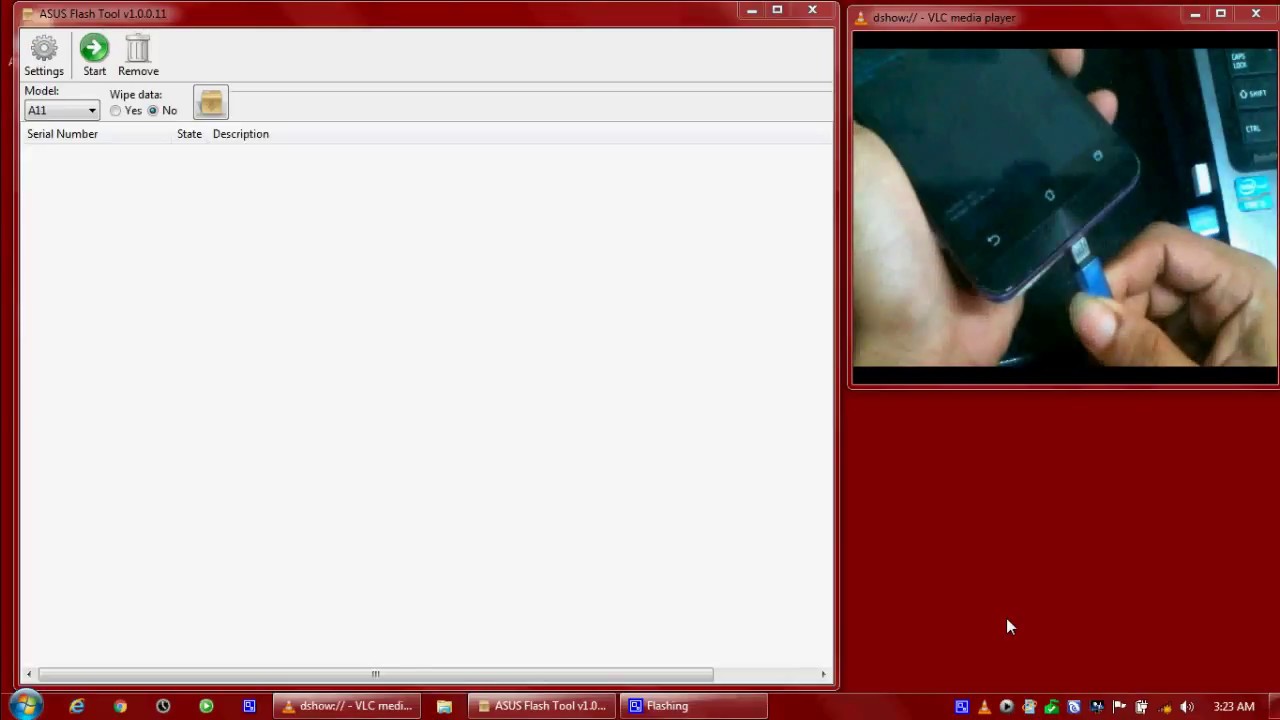Screen dimensions: 1280x720
Task: Close the ASUS Flash Tool window
Action: pyautogui.click(x=812, y=10)
